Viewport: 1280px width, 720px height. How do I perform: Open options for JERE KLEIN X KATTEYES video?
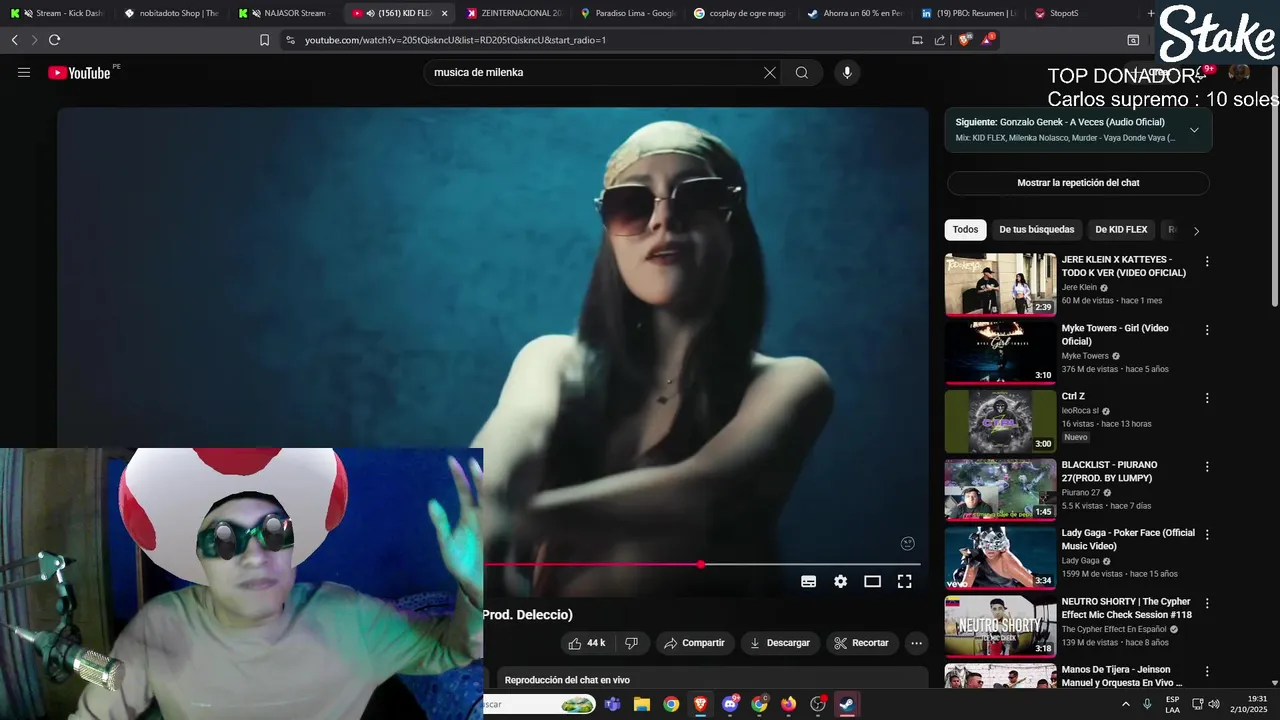pos(1207,261)
